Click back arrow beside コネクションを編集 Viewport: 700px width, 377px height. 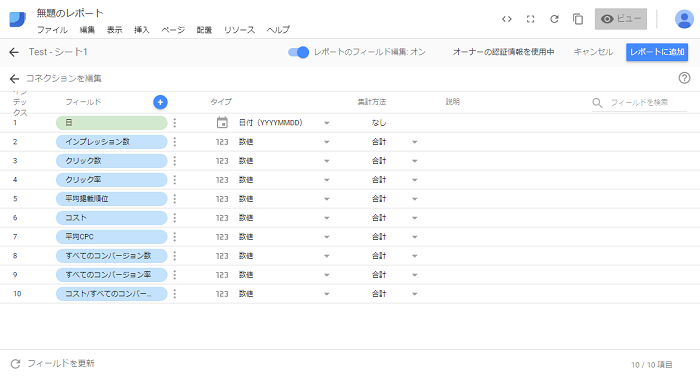tap(14, 79)
